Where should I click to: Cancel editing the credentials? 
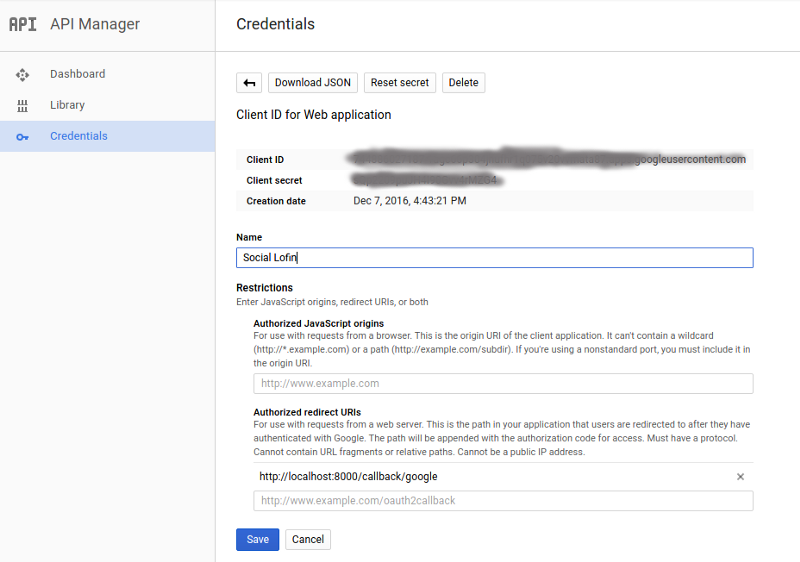(307, 539)
